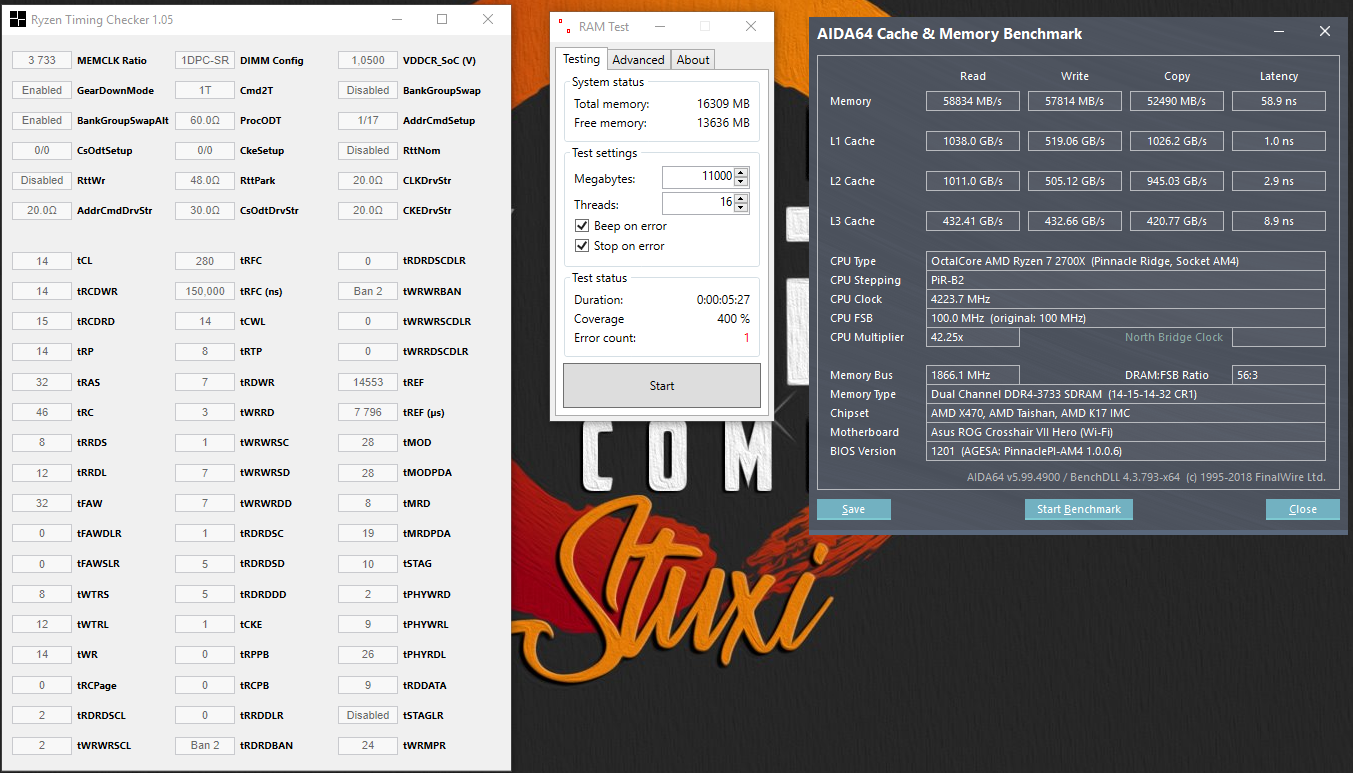Click the Memory Write 57814 MB/s value
Screen dimensions: 1353x773
[x=1075, y=101]
